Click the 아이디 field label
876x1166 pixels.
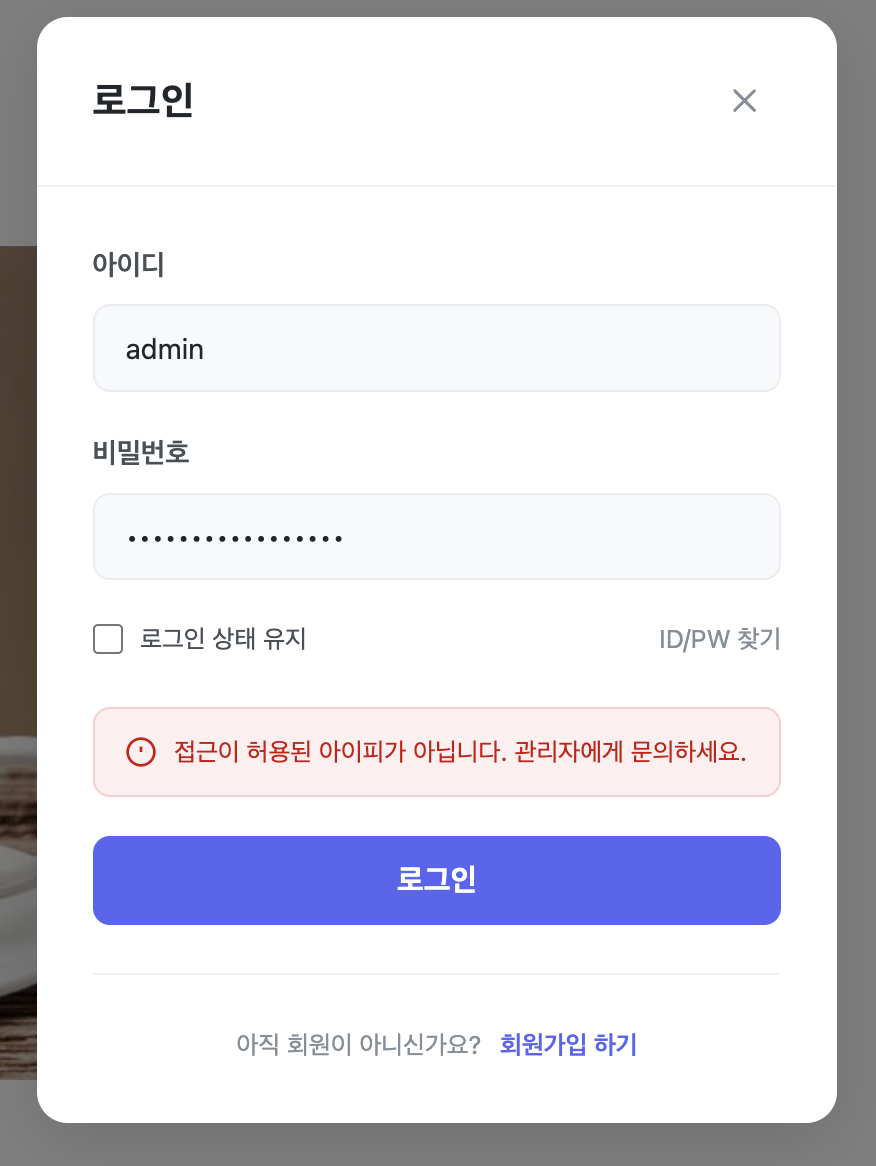click(x=128, y=264)
